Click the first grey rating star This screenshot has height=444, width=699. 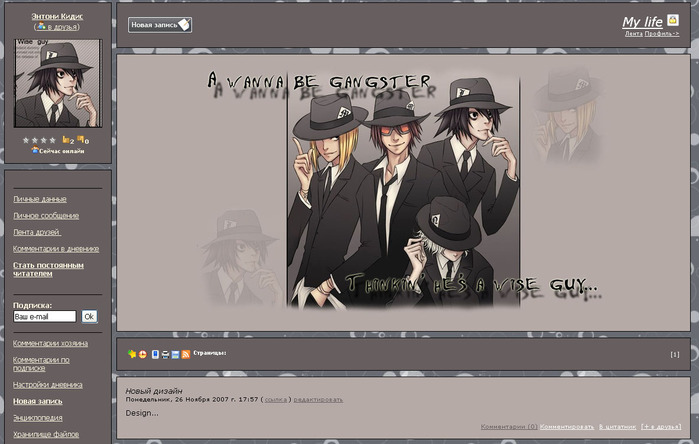26,140
